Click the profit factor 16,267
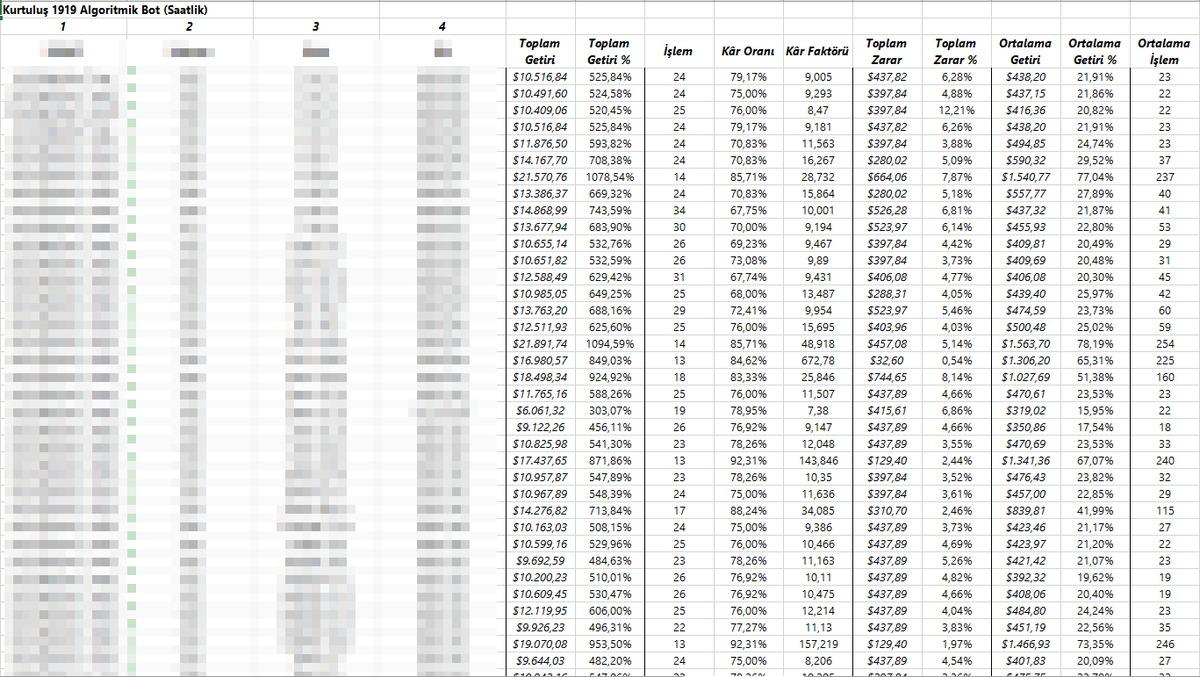1200x677 pixels. coord(817,159)
